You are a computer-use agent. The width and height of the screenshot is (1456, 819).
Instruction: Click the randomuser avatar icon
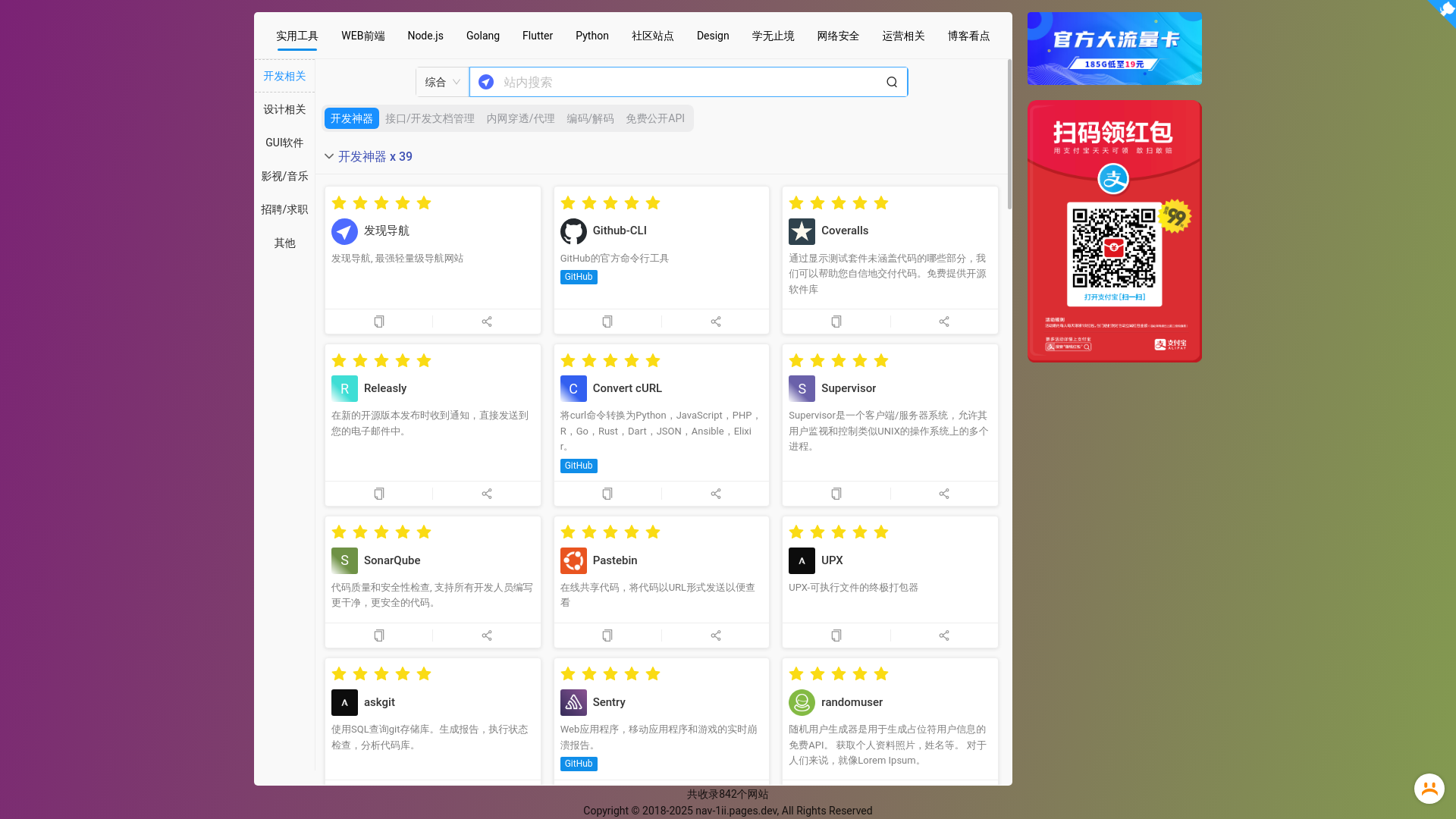(x=802, y=703)
